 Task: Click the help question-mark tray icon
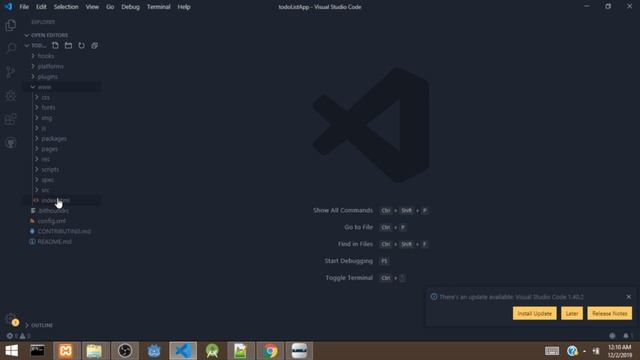pos(572,351)
